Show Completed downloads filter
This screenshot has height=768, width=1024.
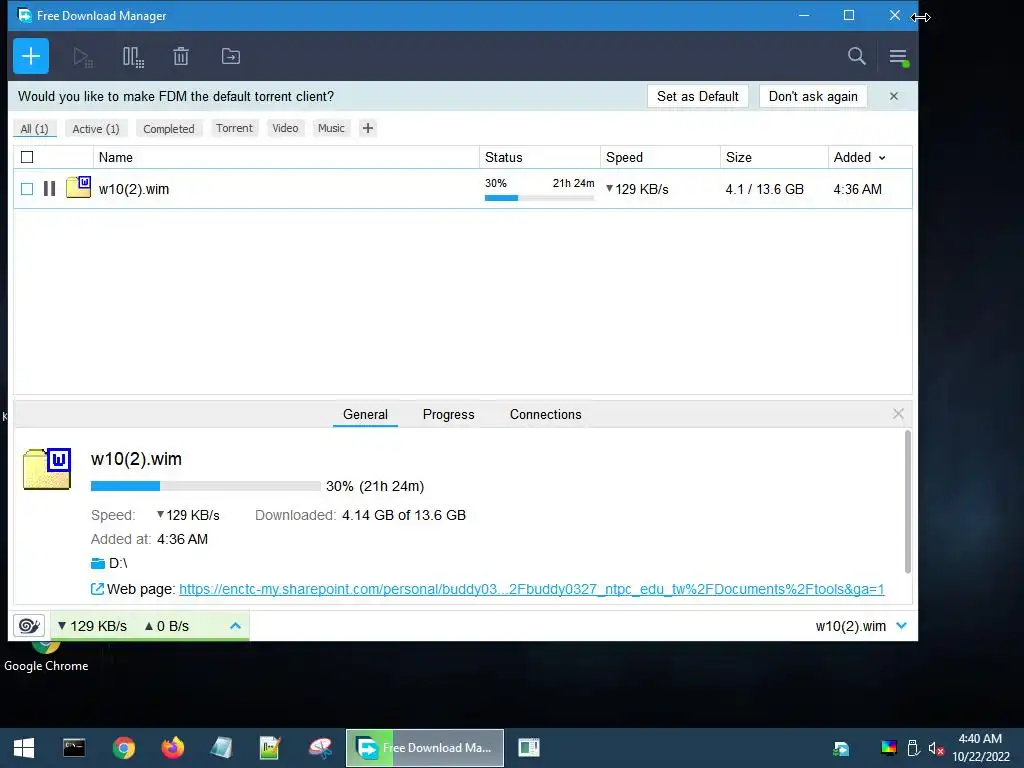tap(168, 129)
